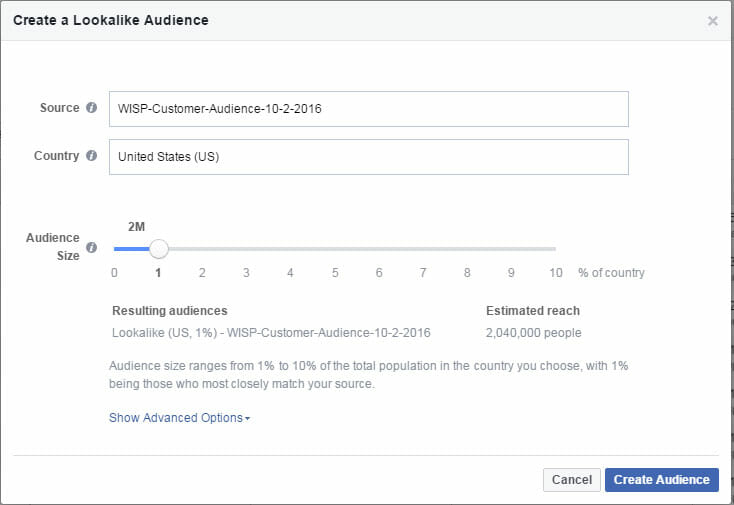Viewport: 734px width, 505px height.
Task: Click the 2,040,000 people estimated reach
Action: (533, 333)
